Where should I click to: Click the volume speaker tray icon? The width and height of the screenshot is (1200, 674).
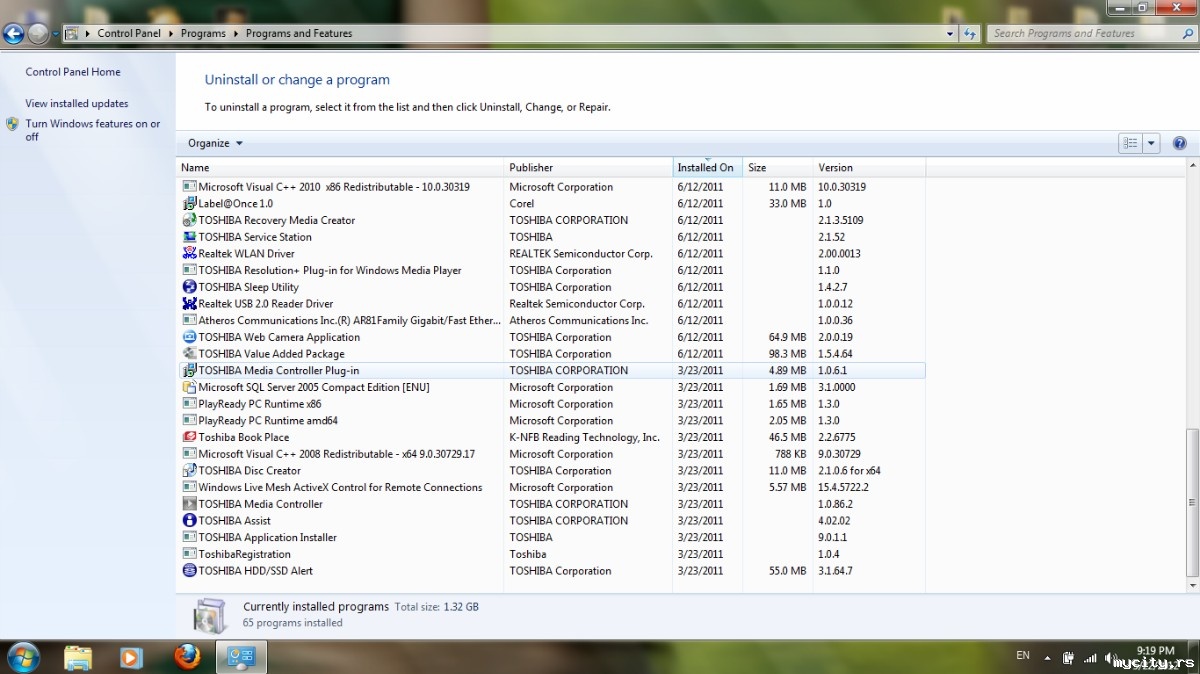click(1109, 658)
